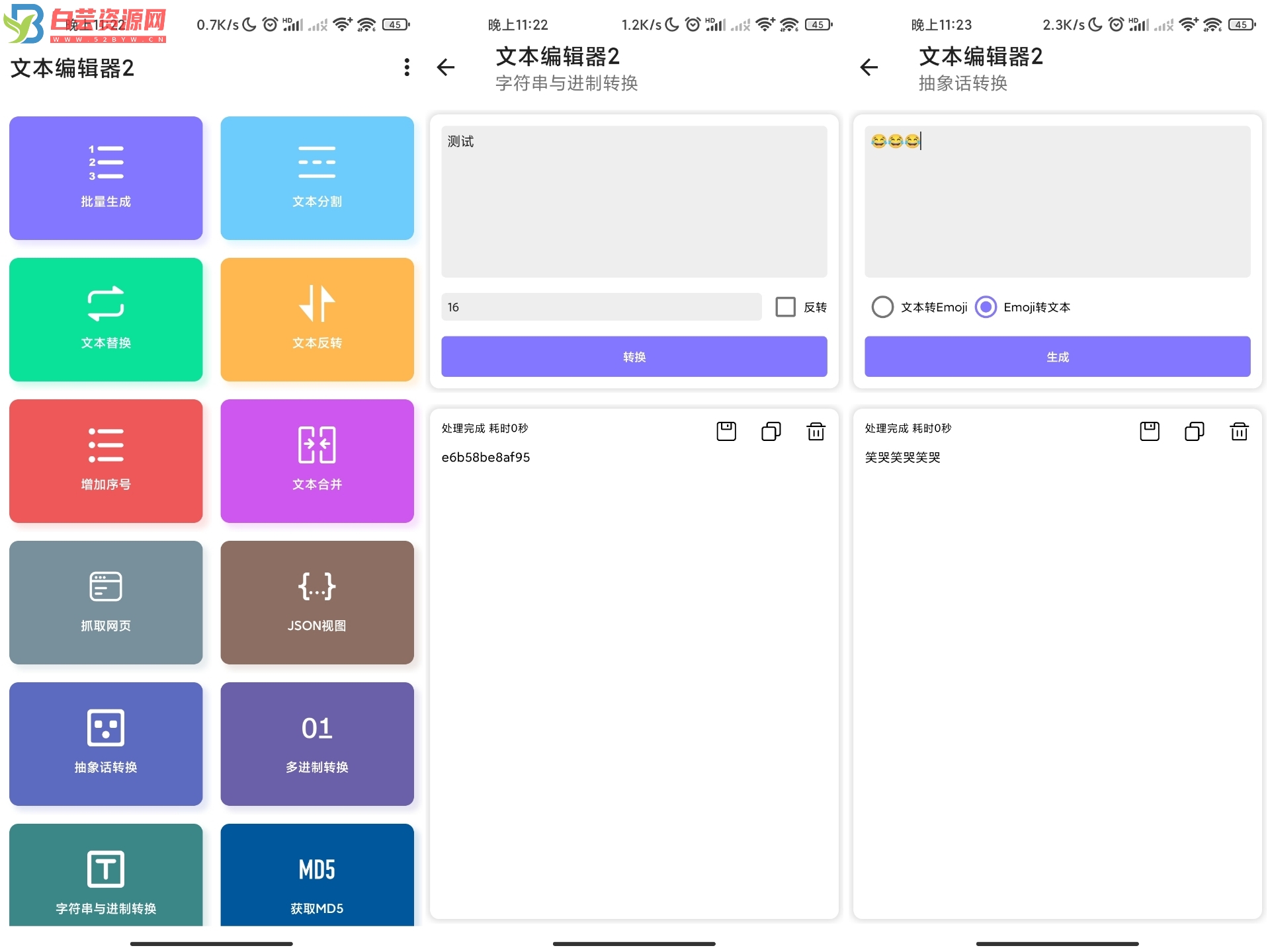Save the e6b58be8af95 result
This screenshot has height=952, width=1270.
coord(726,431)
